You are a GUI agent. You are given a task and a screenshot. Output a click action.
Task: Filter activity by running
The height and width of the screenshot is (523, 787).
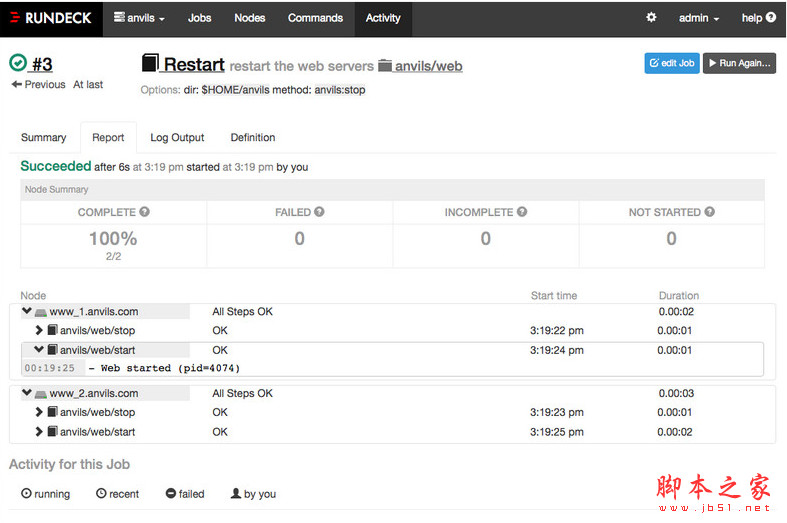click(46, 494)
